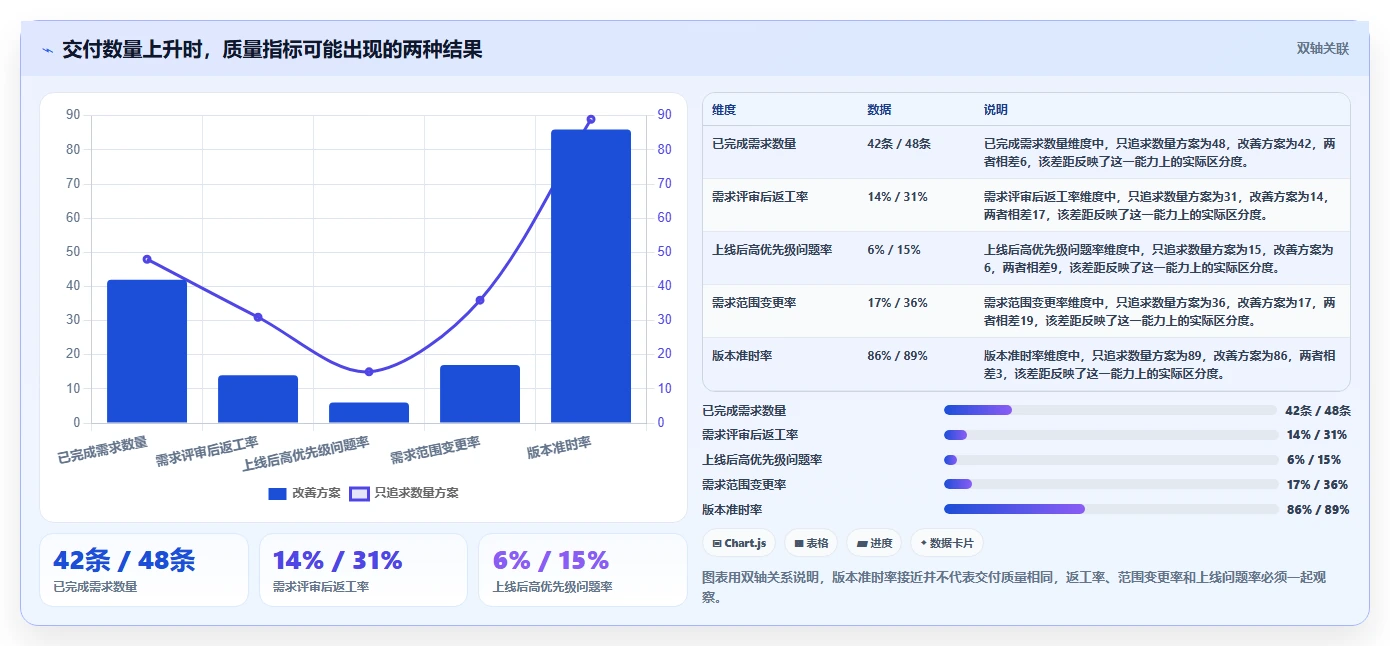Click the lowest line point at value 15
Screen dimensions: 1390x646
369,372
